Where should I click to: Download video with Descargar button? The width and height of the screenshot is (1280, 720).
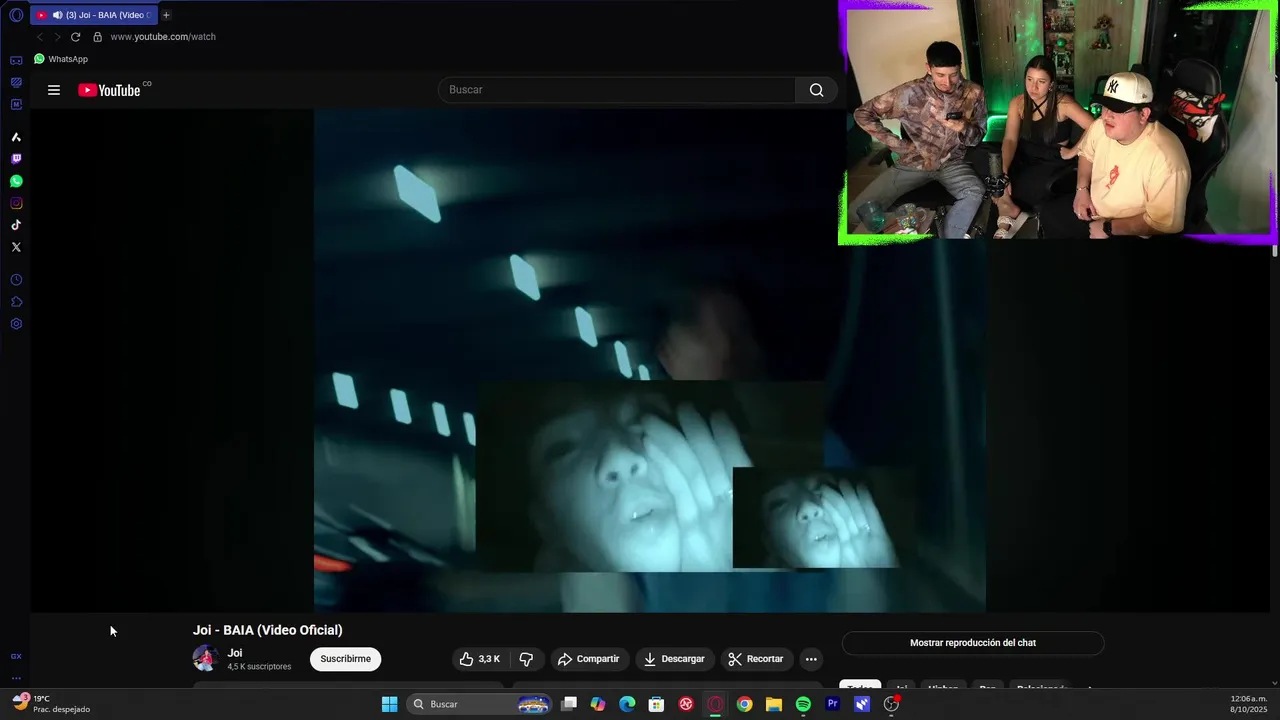675,659
